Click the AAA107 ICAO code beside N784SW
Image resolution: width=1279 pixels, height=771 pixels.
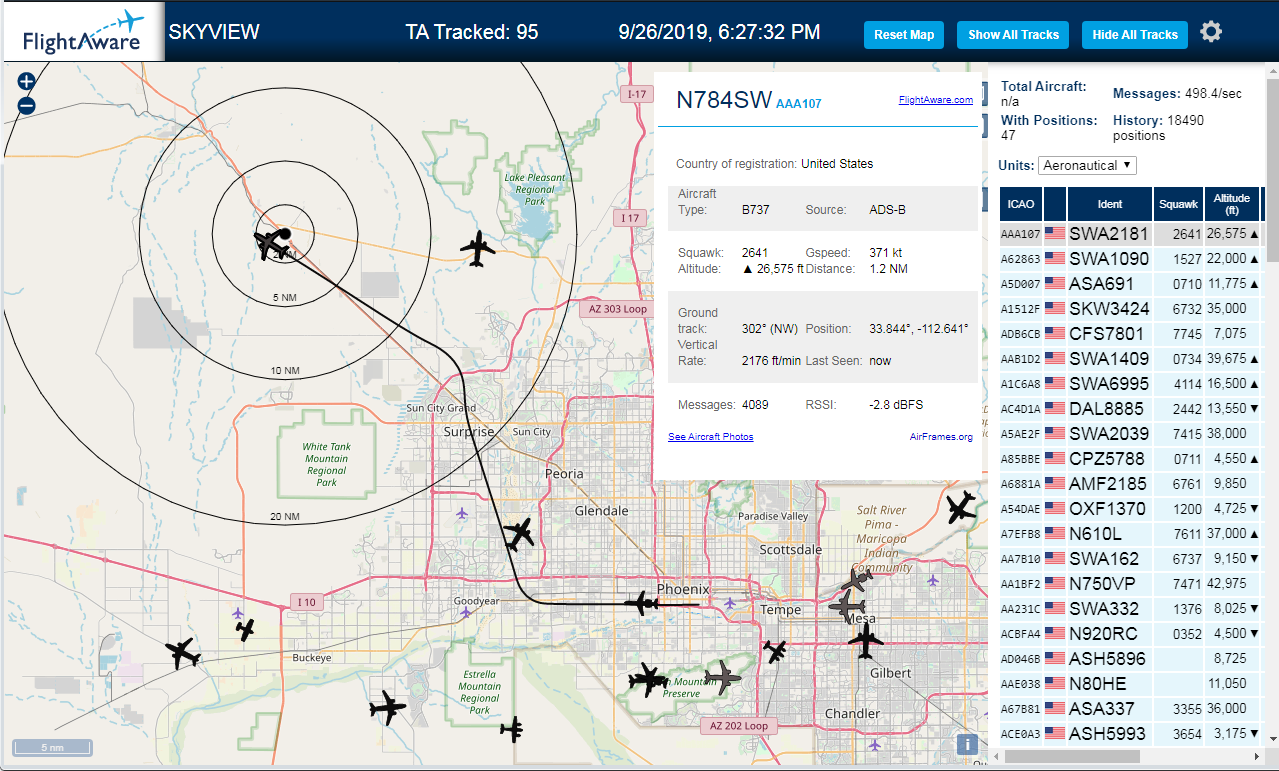pos(798,104)
